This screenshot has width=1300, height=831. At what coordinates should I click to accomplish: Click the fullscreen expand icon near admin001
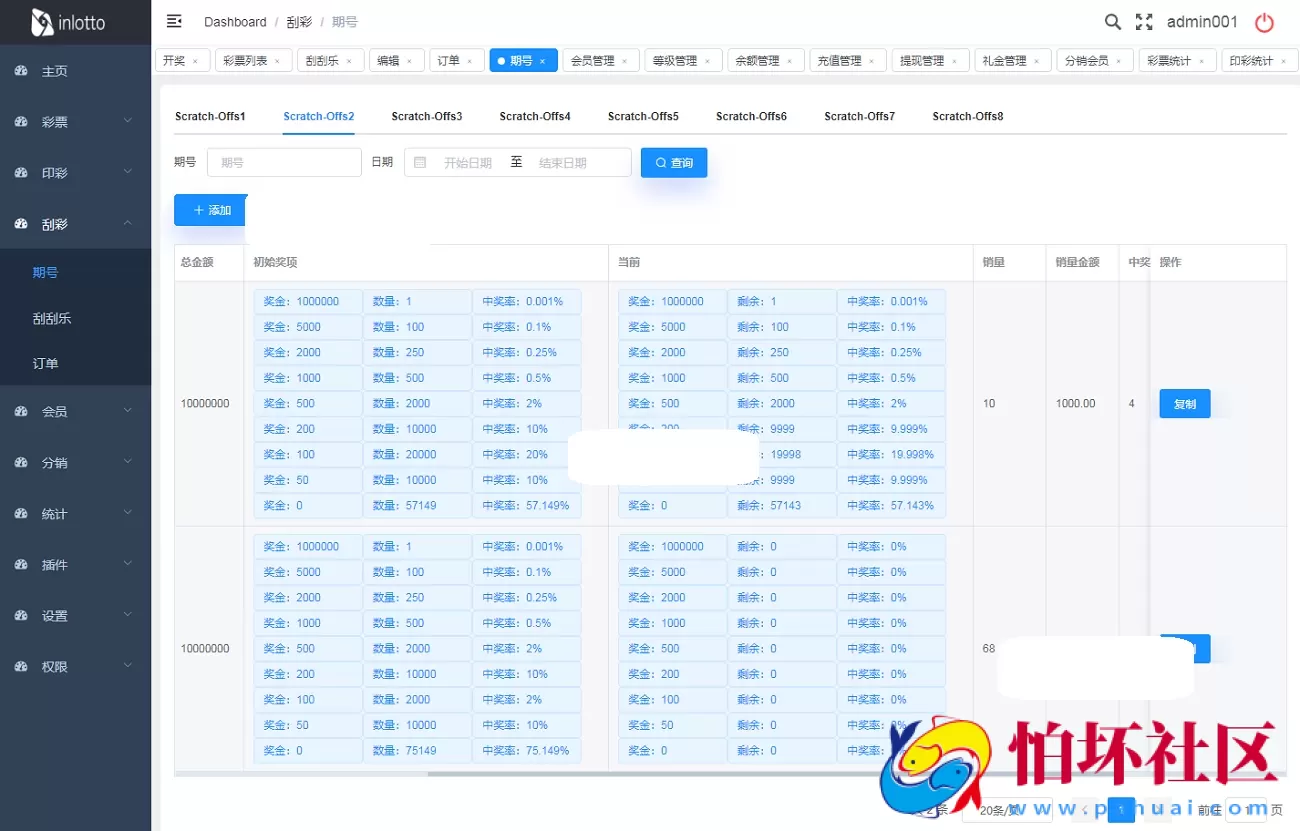tap(1143, 21)
